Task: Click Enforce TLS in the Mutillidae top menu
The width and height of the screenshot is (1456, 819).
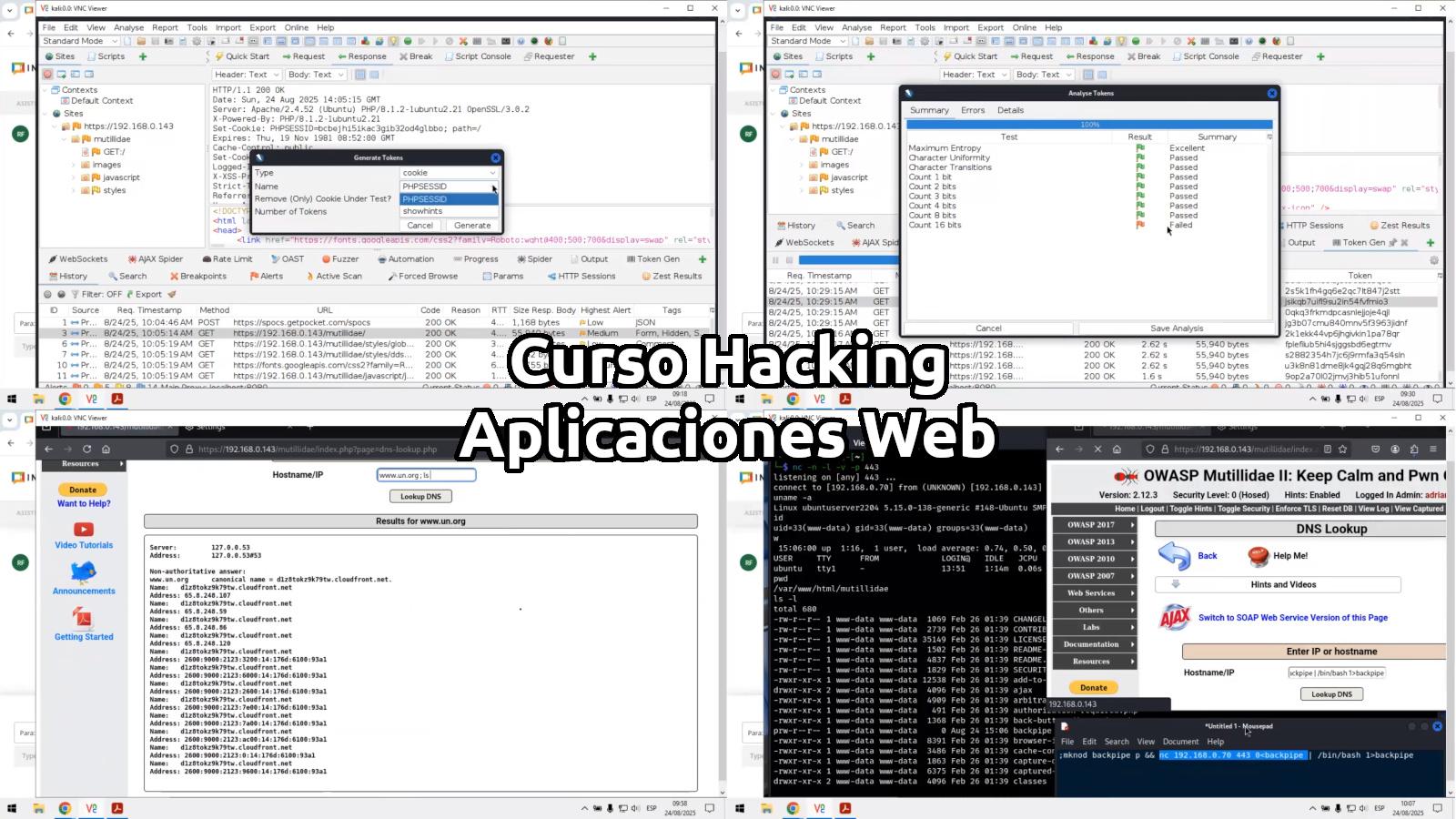Action: [1296, 509]
